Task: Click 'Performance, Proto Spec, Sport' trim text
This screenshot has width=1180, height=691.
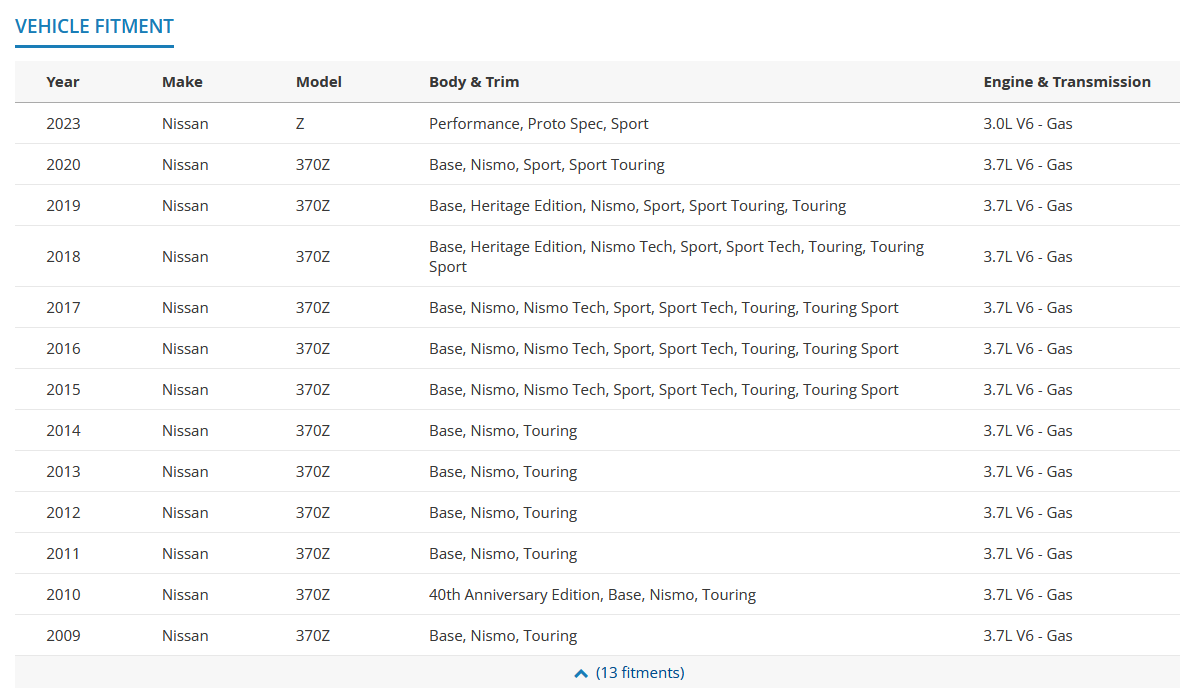Action: coord(538,123)
